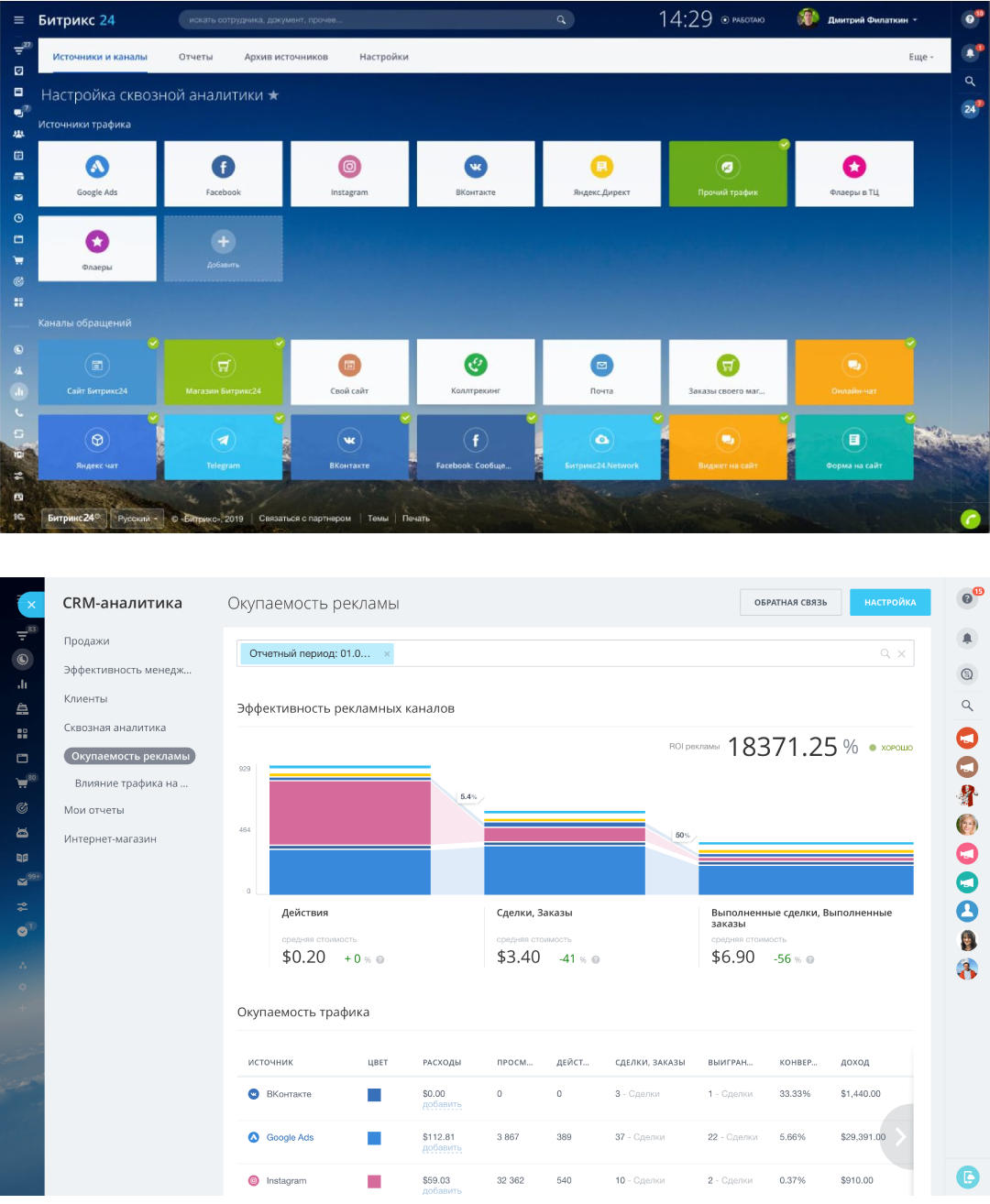This screenshot has width=990, height=1204.
Task: Add page to favorites with the star icon
Action: click(273, 95)
